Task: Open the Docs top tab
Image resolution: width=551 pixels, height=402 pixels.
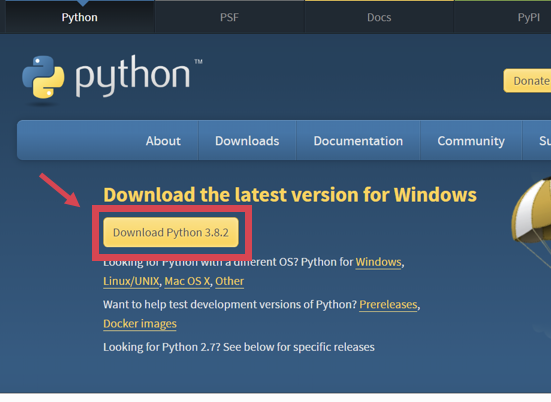Action: pos(379,17)
